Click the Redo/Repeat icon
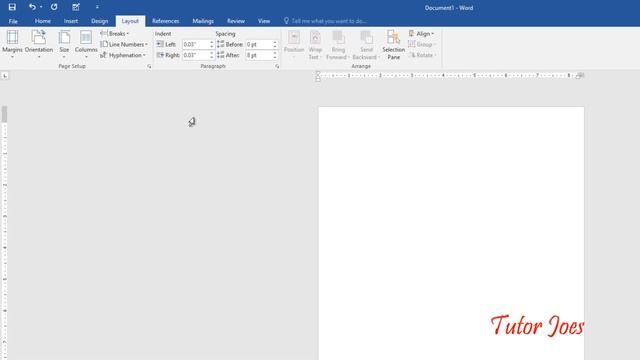Screen dimensions: 640x360 [54, 7]
